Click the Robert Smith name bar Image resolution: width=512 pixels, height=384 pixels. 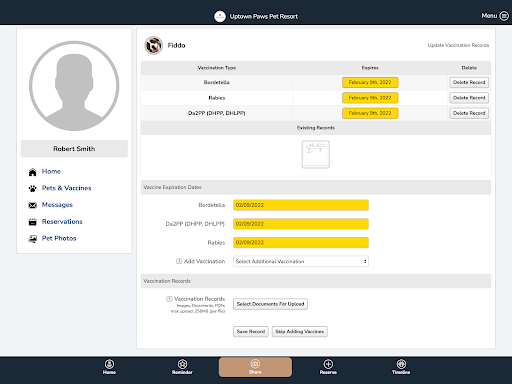coord(74,149)
